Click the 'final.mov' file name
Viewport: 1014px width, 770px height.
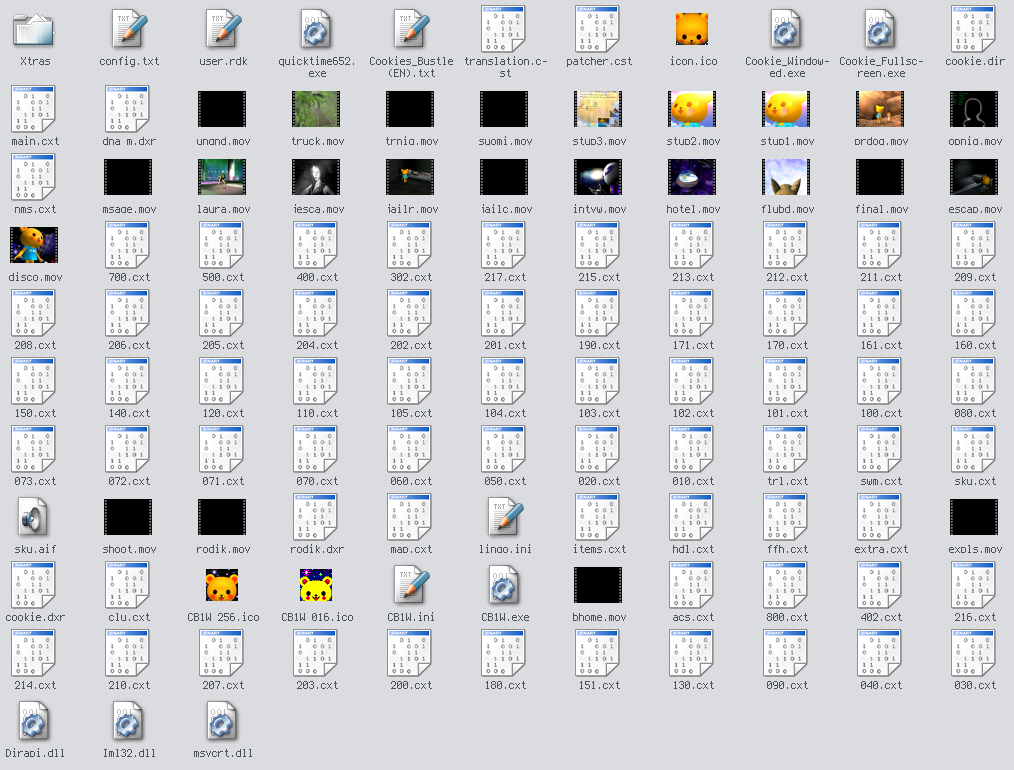(881, 209)
